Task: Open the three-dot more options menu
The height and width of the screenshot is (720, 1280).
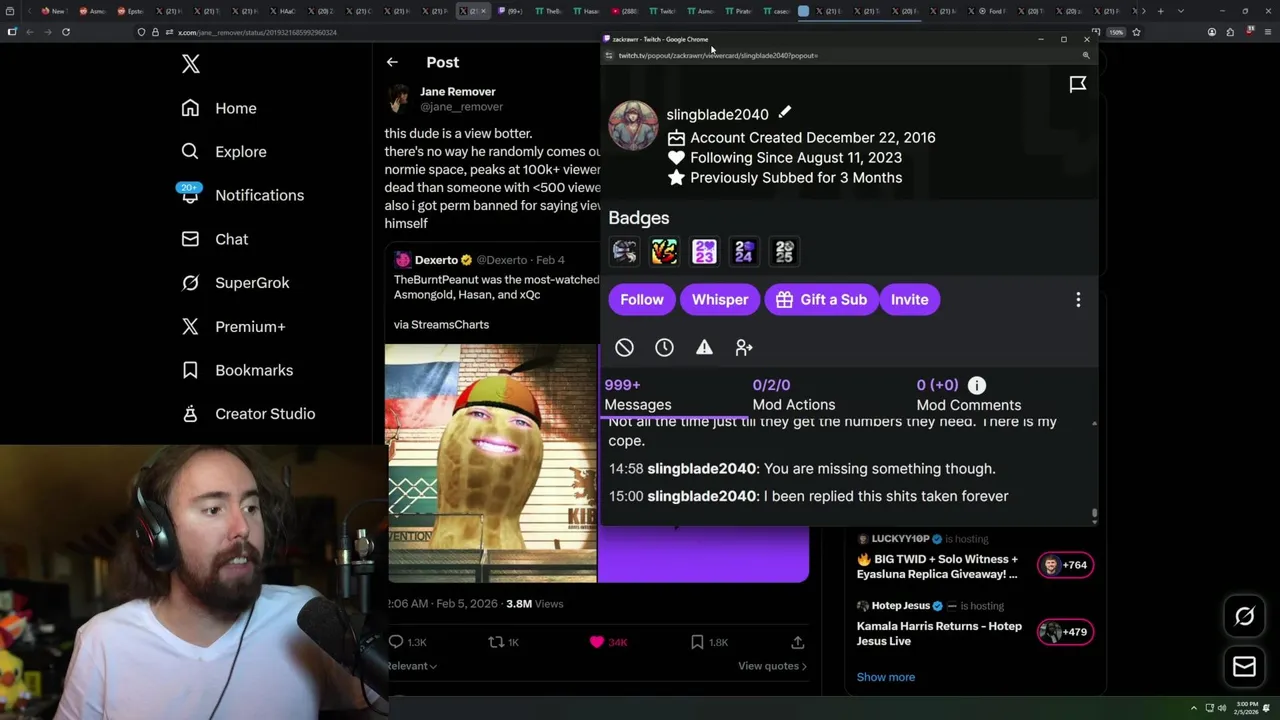Action: [1078, 300]
